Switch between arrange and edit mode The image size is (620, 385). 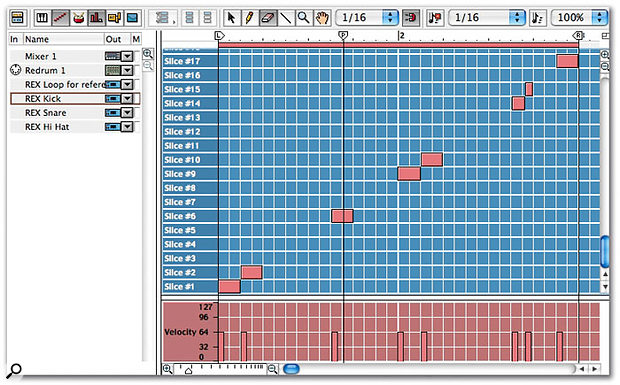click(x=17, y=18)
